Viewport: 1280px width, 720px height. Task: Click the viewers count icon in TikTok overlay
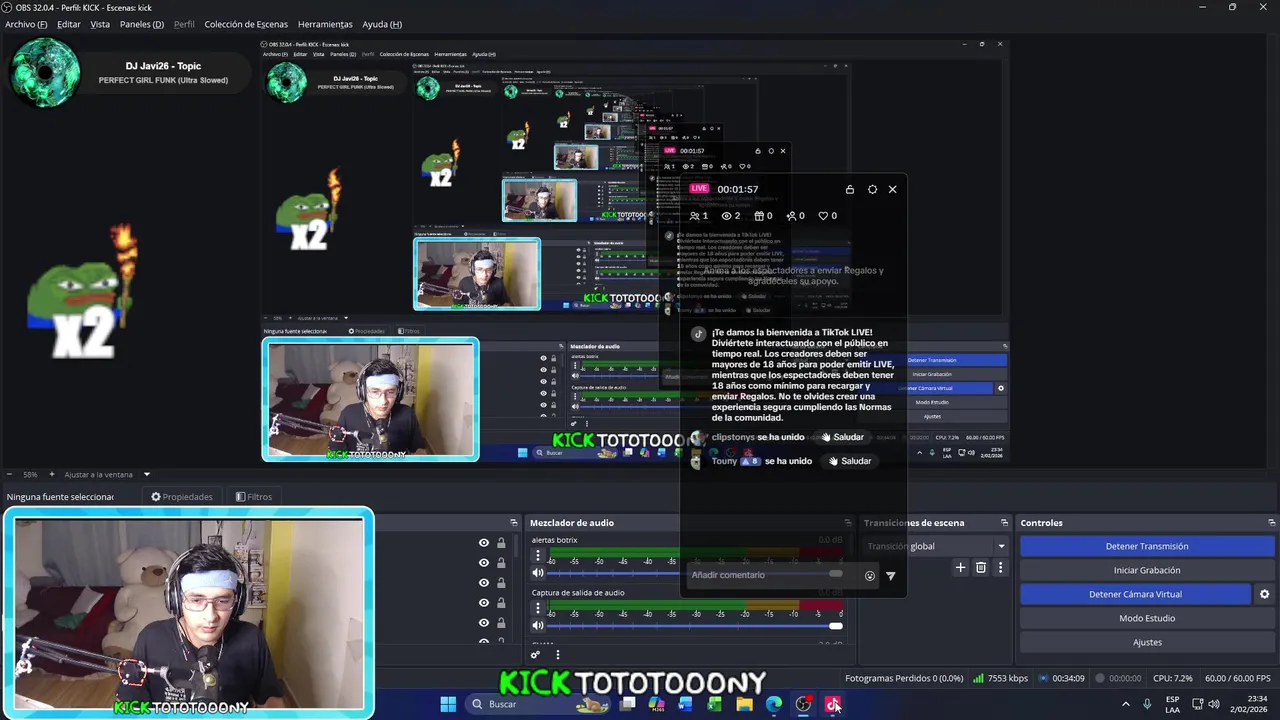pyautogui.click(x=695, y=216)
